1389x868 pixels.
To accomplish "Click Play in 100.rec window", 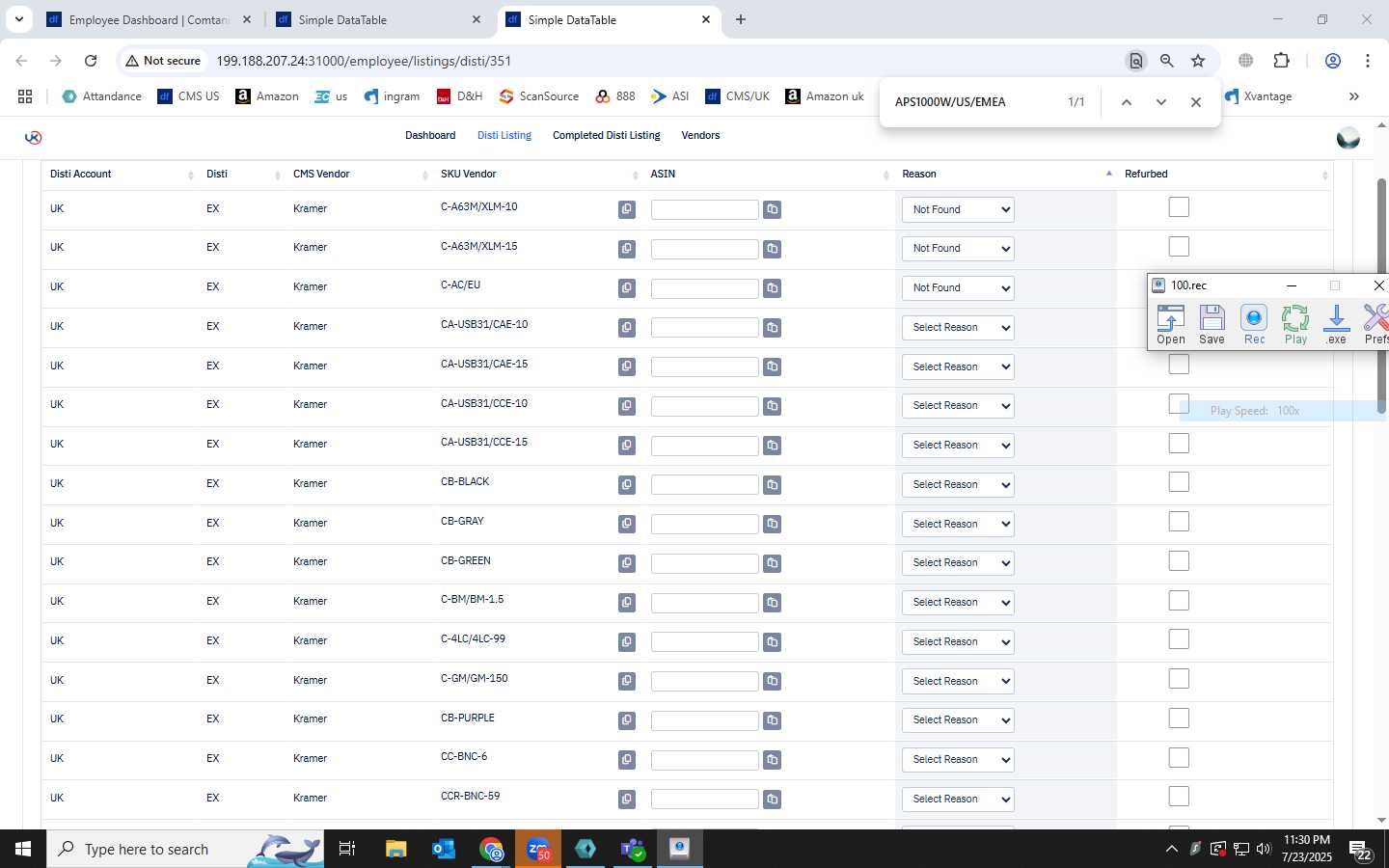I will click(1295, 324).
